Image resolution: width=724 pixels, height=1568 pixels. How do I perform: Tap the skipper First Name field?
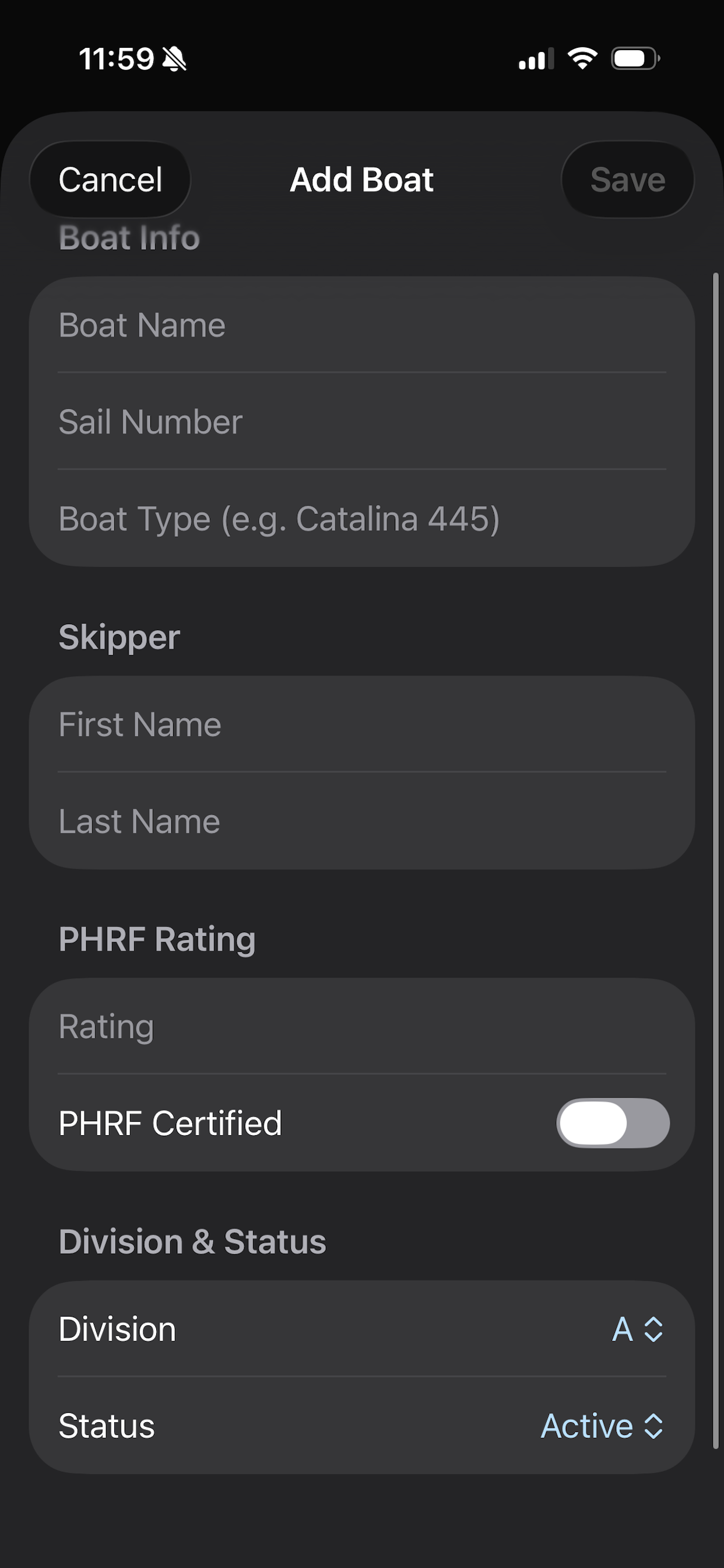[362, 724]
